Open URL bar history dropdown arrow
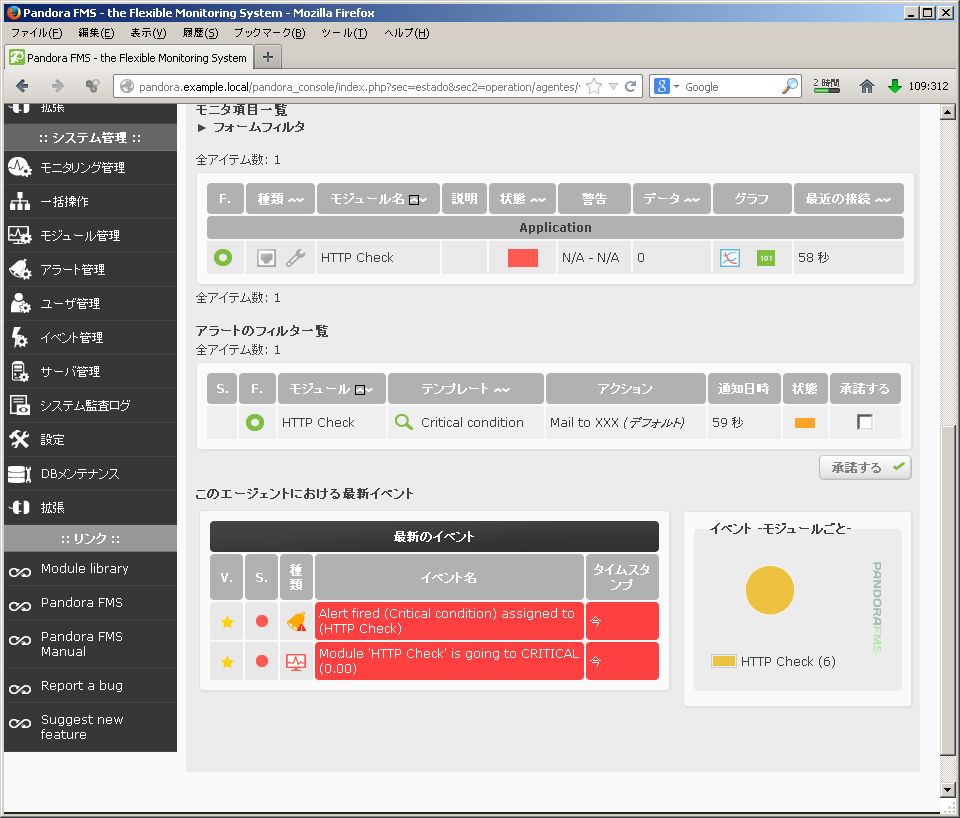Viewport: 960px width, 818px height. pyautogui.click(x=613, y=86)
